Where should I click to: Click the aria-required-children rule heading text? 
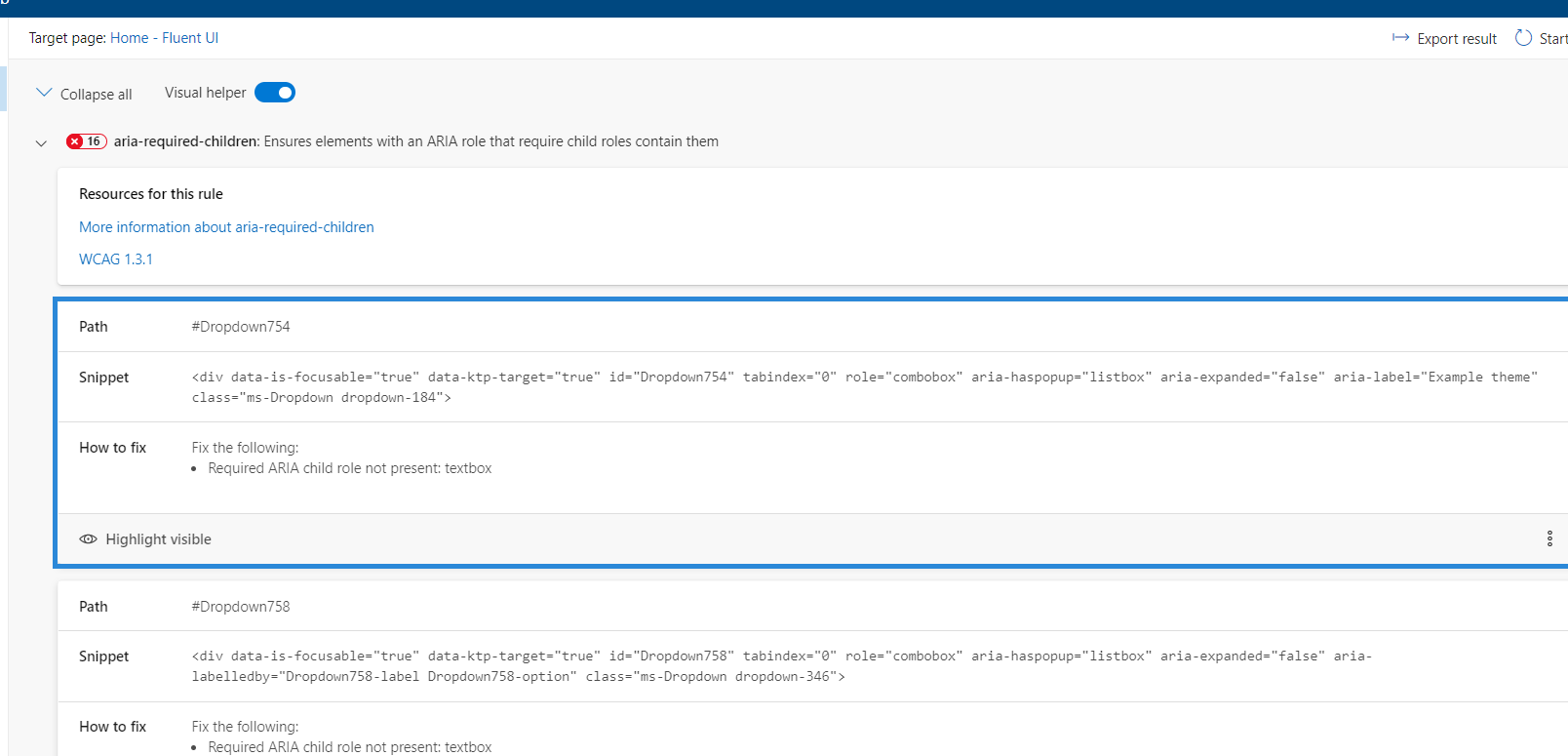tap(416, 141)
